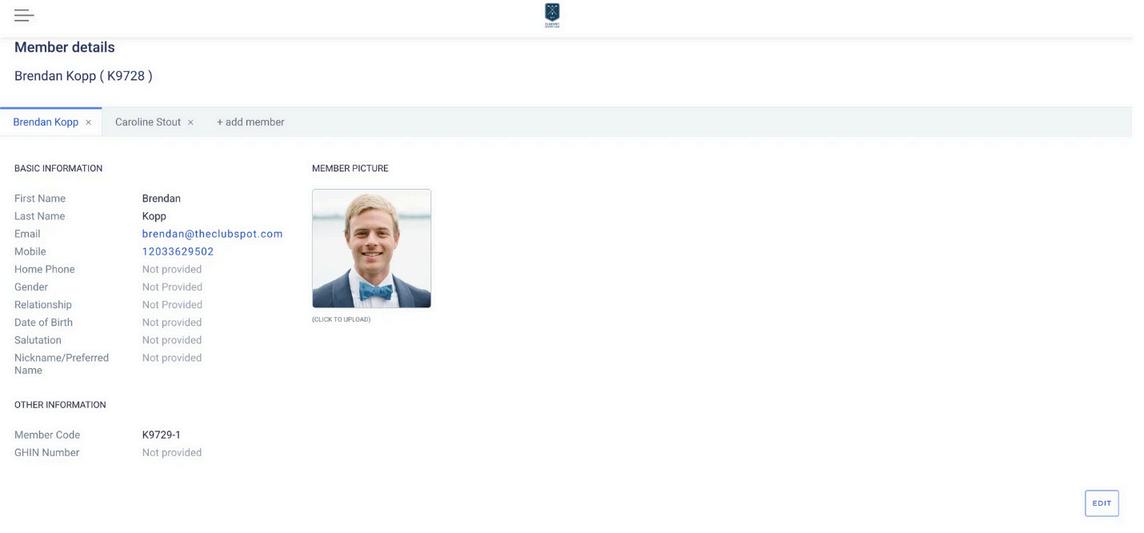Click the GHIN Number Not provided value
This screenshot has width=1144, height=533.
(x=172, y=453)
